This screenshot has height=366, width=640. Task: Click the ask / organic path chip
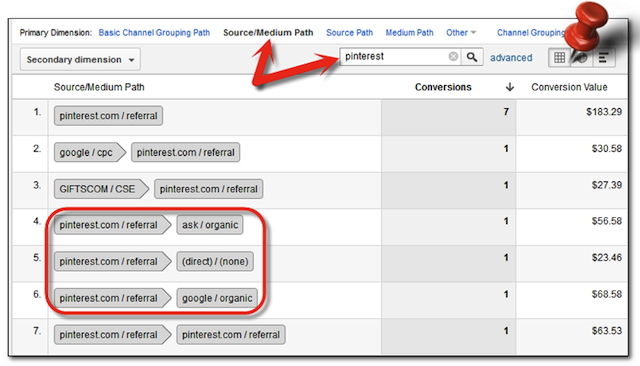tap(210, 225)
